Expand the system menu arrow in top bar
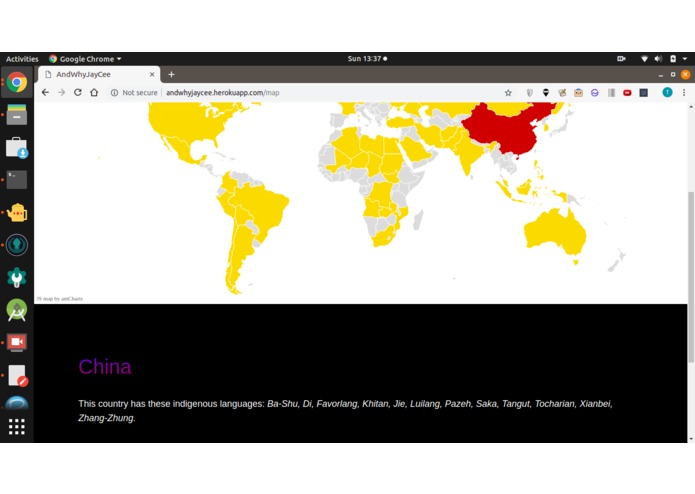Screen dimensions: 695x494 point(685,58)
